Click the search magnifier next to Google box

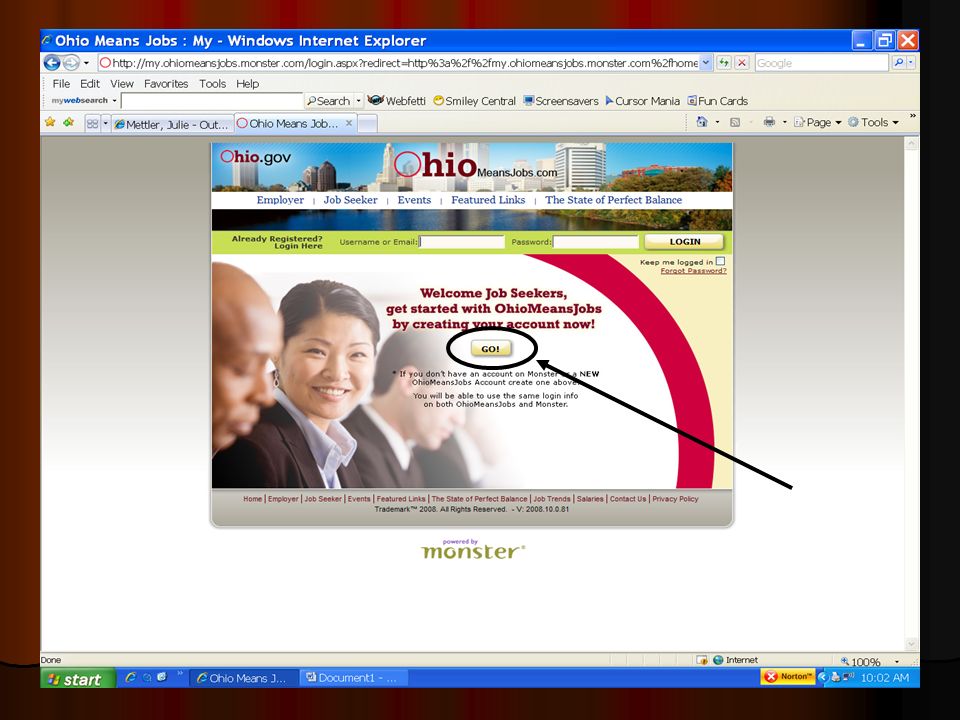[898, 62]
